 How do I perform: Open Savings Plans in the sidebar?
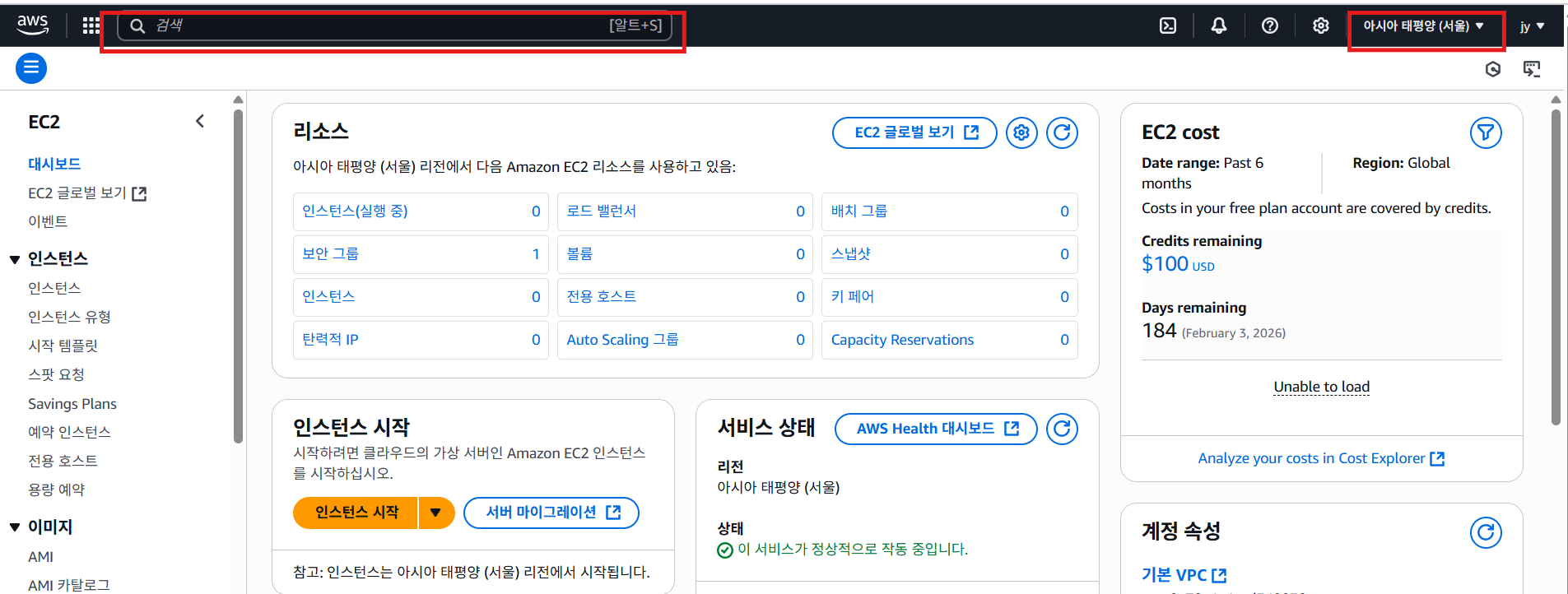[72, 403]
